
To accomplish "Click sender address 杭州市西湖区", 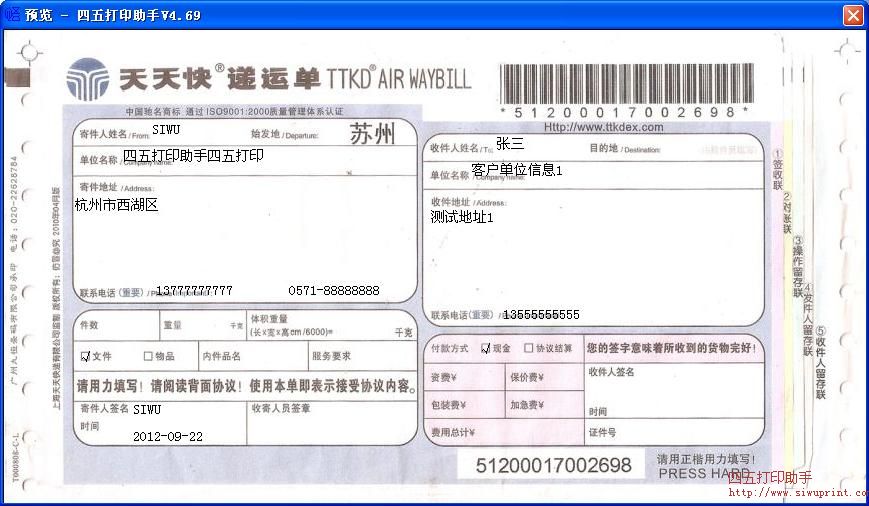I will [x=116, y=205].
